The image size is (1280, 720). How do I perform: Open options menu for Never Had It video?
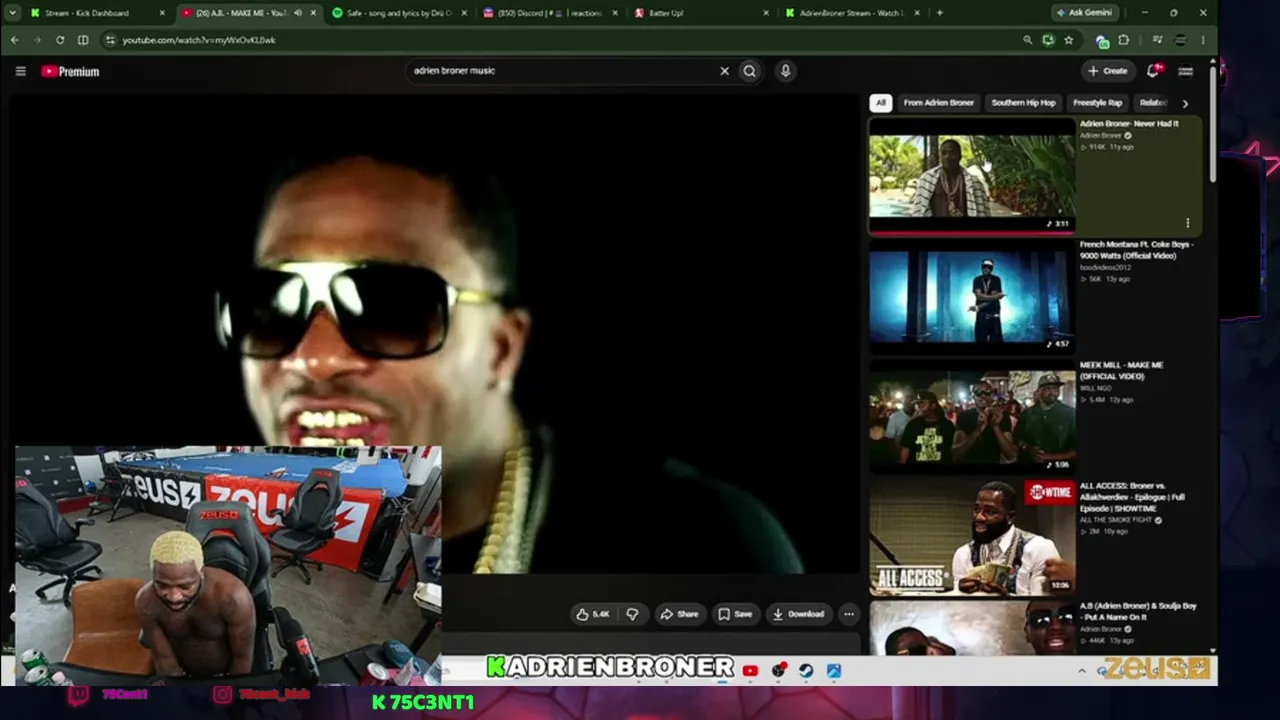pos(1187,223)
